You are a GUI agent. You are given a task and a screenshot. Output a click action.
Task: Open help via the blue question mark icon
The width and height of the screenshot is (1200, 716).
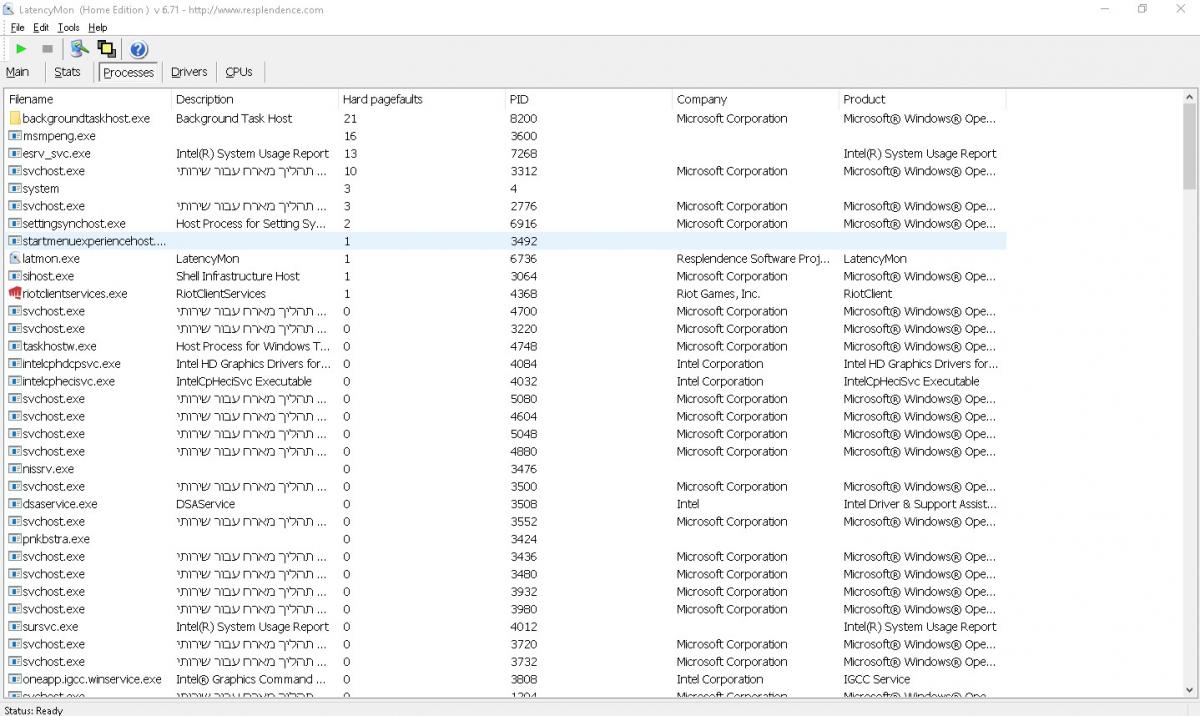pyautogui.click(x=139, y=49)
